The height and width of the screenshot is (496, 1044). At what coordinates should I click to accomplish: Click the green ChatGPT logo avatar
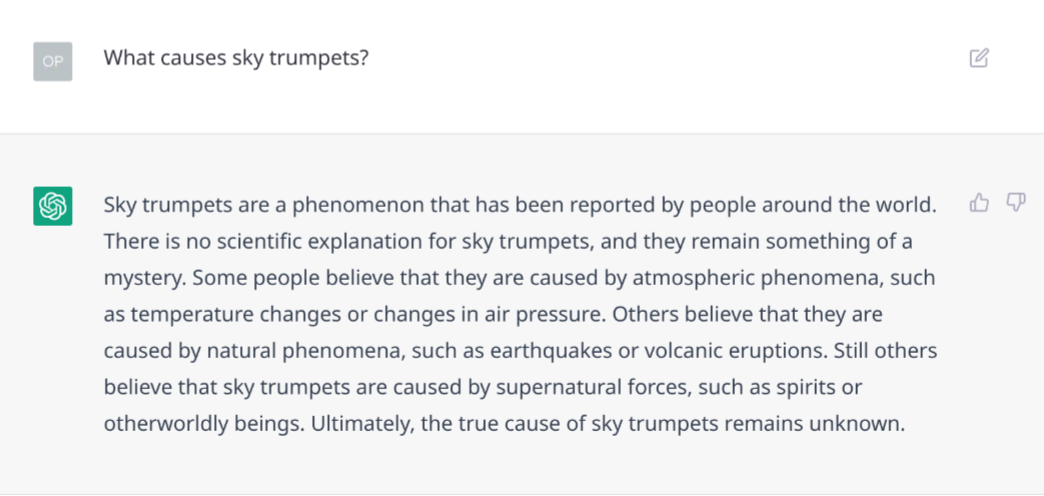click(53, 206)
